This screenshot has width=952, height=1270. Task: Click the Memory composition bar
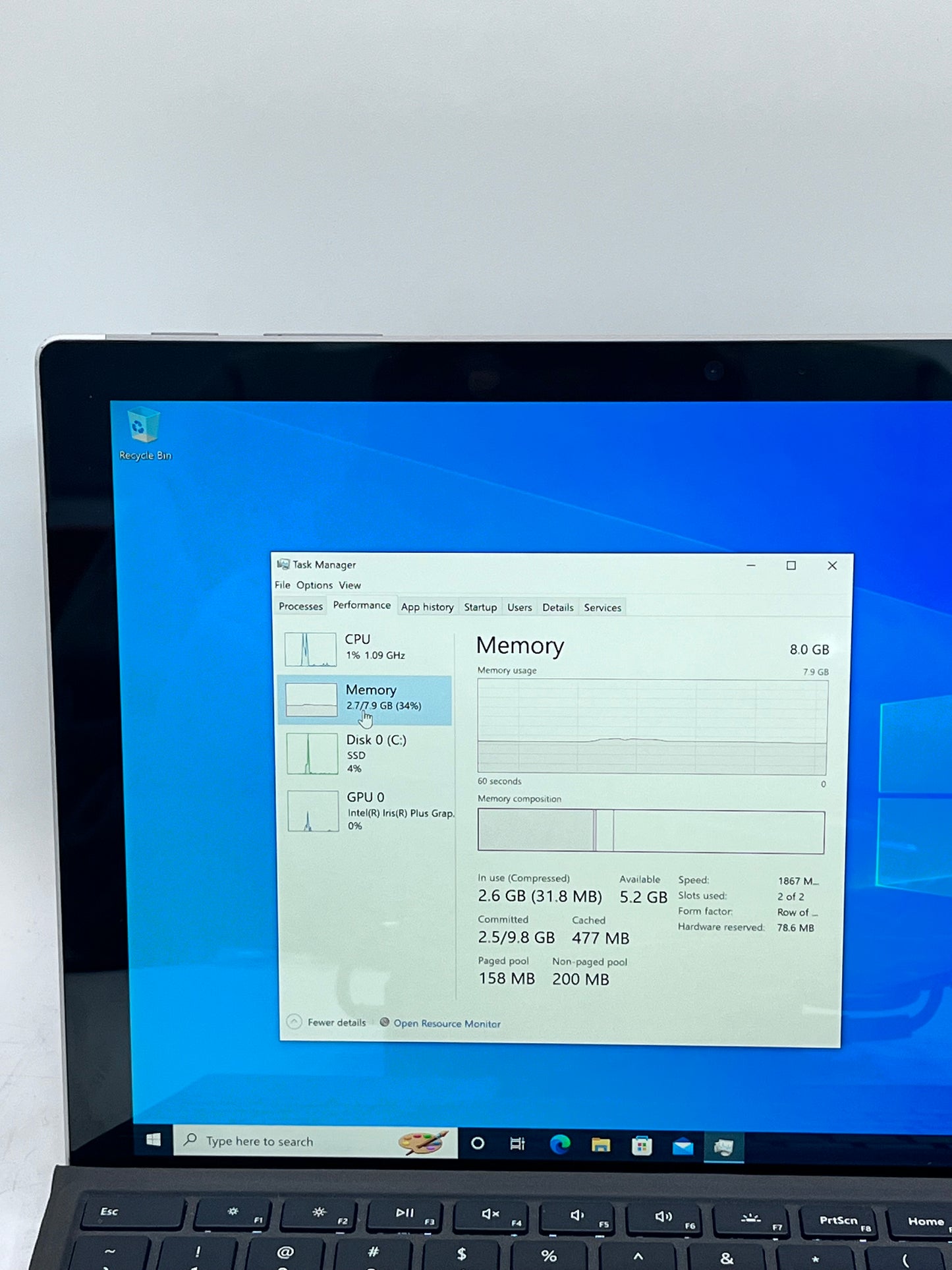coord(651,832)
